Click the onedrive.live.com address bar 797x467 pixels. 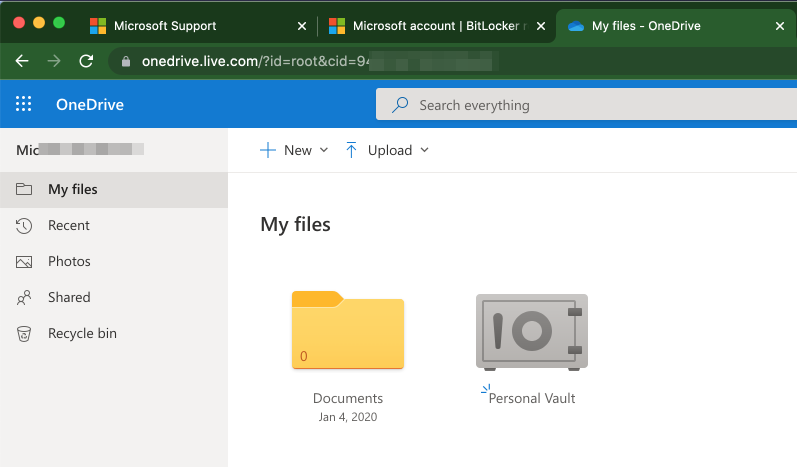coord(452,61)
